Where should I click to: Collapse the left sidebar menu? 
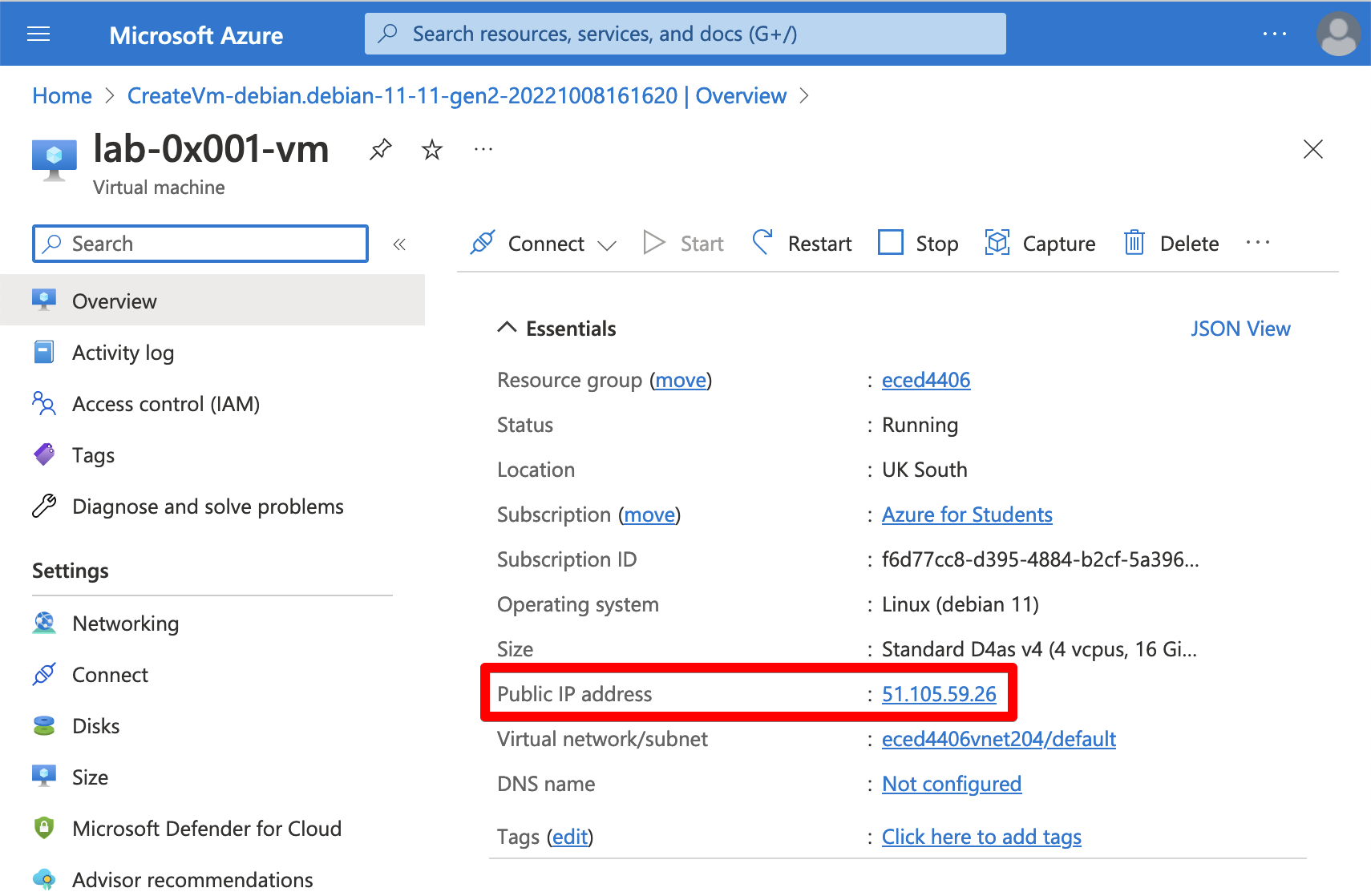(x=399, y=244)
